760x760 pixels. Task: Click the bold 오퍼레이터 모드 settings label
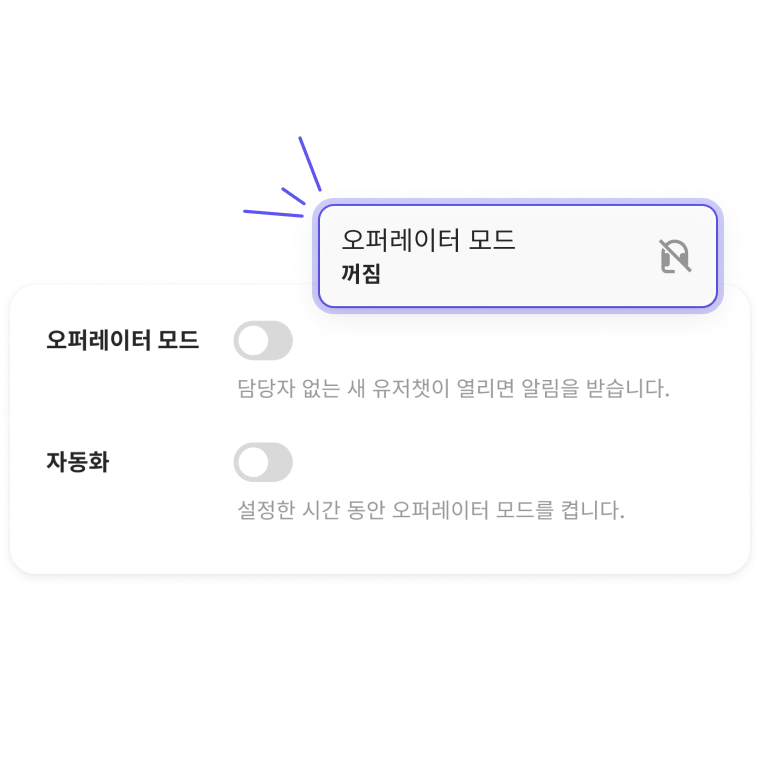pyautogui.click(x=122, y=340)
